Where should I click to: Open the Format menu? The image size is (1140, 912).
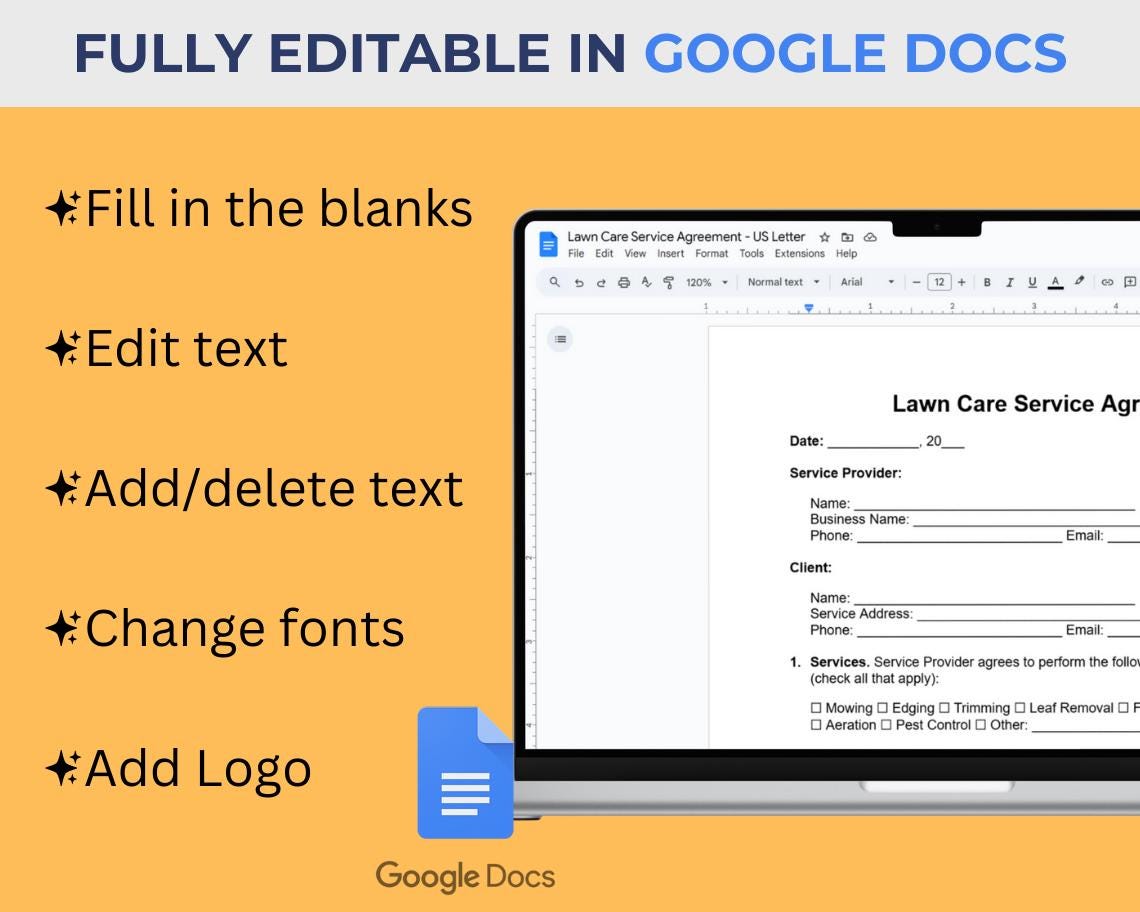pyautogui.click(x=711, y=254)
